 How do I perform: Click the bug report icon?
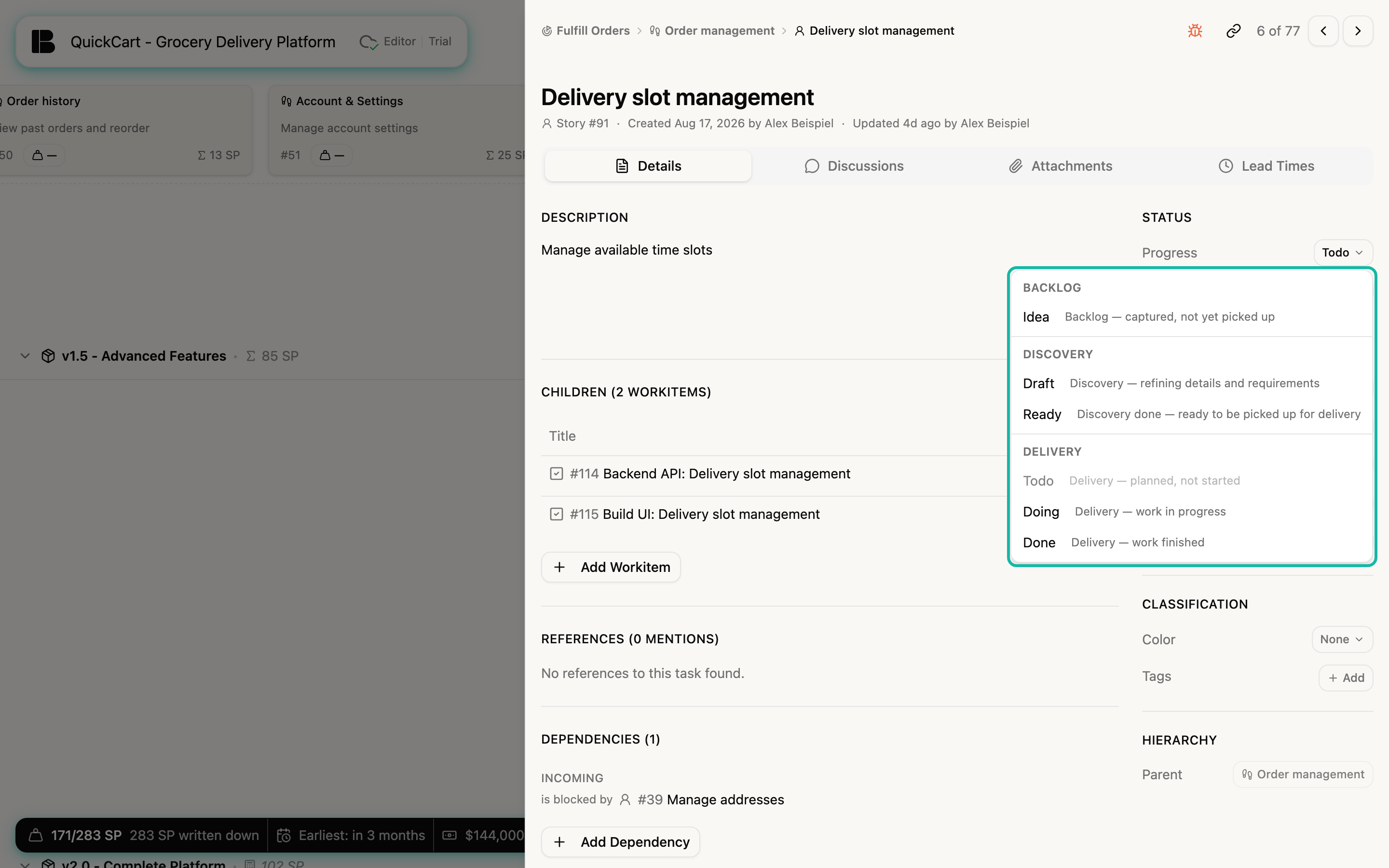[x=1195, y=30]
